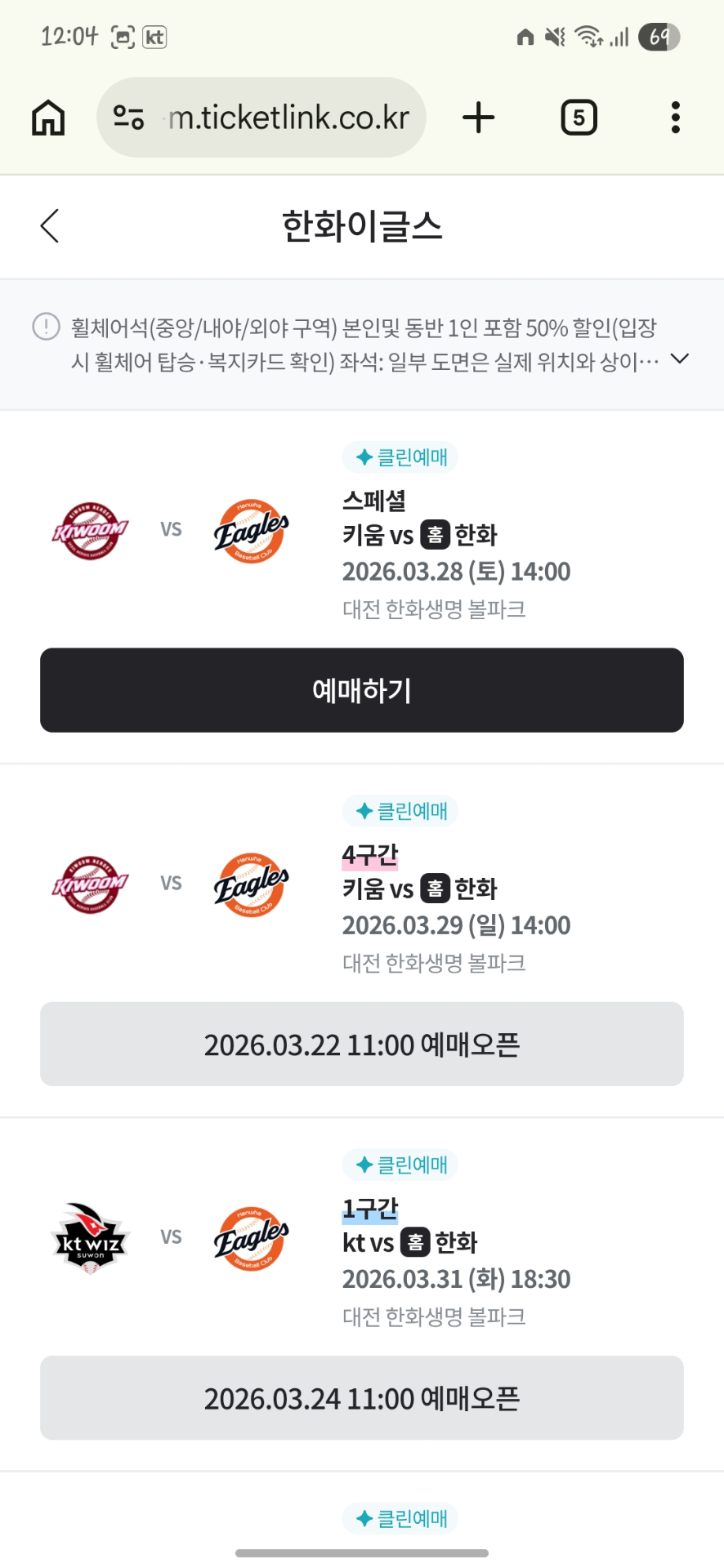Tap the 한화이글스 page title
The height and width of the screenshot is (1568, 724).
pyautogui.click(x=362, y=226)
